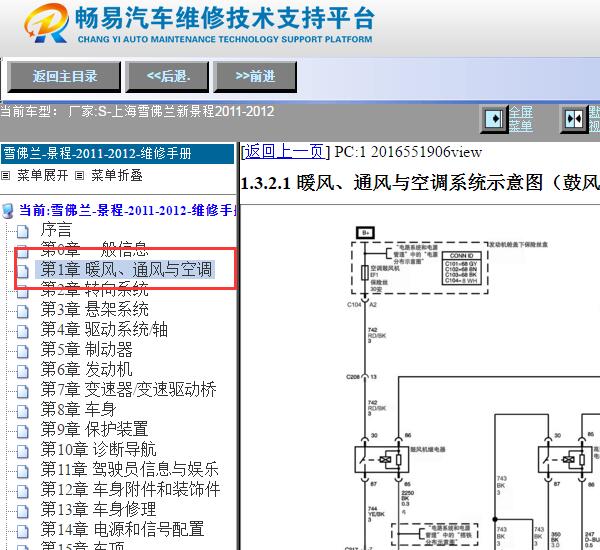Click the page icon beside 第7章
Screen dimensions: 600x550
pyautogui.click(x=23, y=391)
